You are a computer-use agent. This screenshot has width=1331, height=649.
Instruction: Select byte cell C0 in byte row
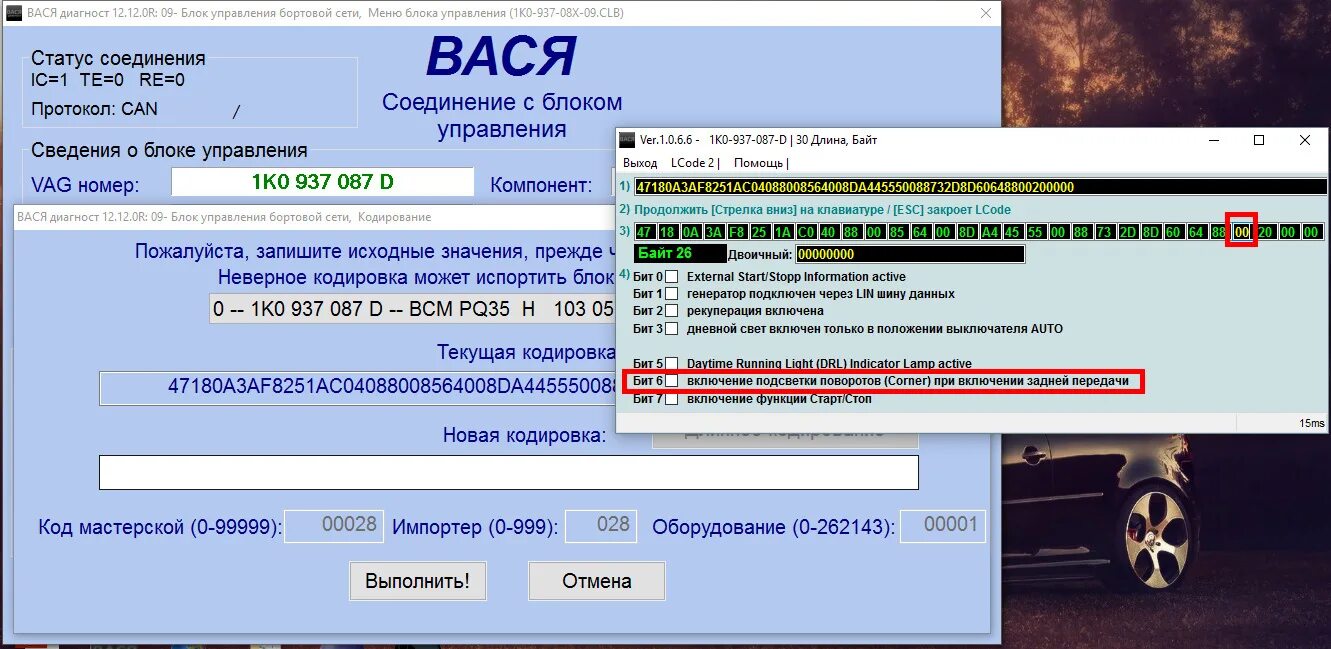pyautogui.click(x=806, y=232)
